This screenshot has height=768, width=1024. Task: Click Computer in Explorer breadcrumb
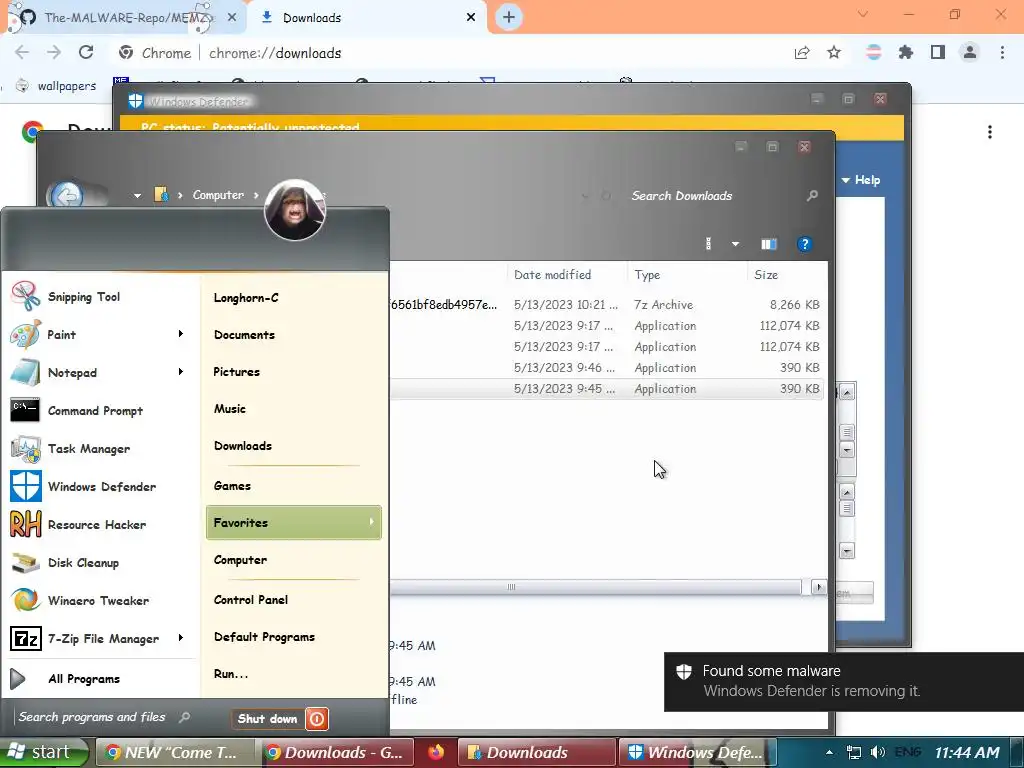pos(218,195)
